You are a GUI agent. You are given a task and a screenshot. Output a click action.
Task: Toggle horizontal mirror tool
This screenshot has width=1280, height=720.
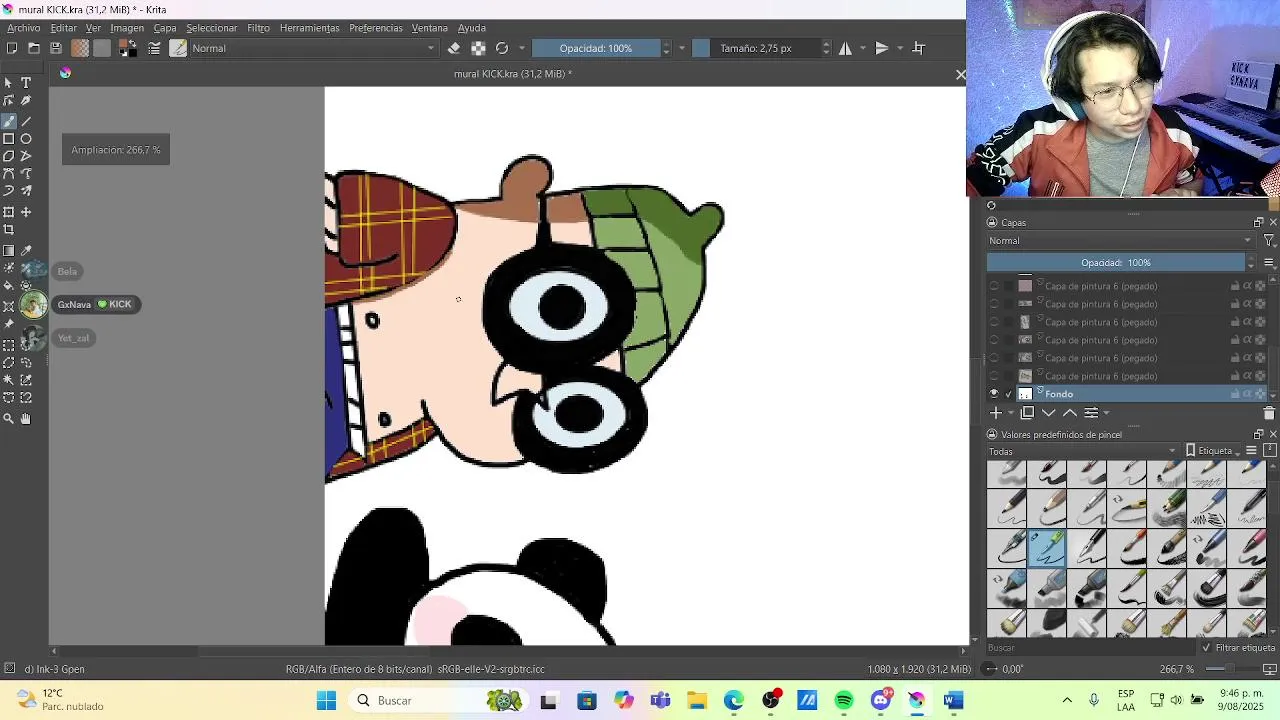point(845,48)
